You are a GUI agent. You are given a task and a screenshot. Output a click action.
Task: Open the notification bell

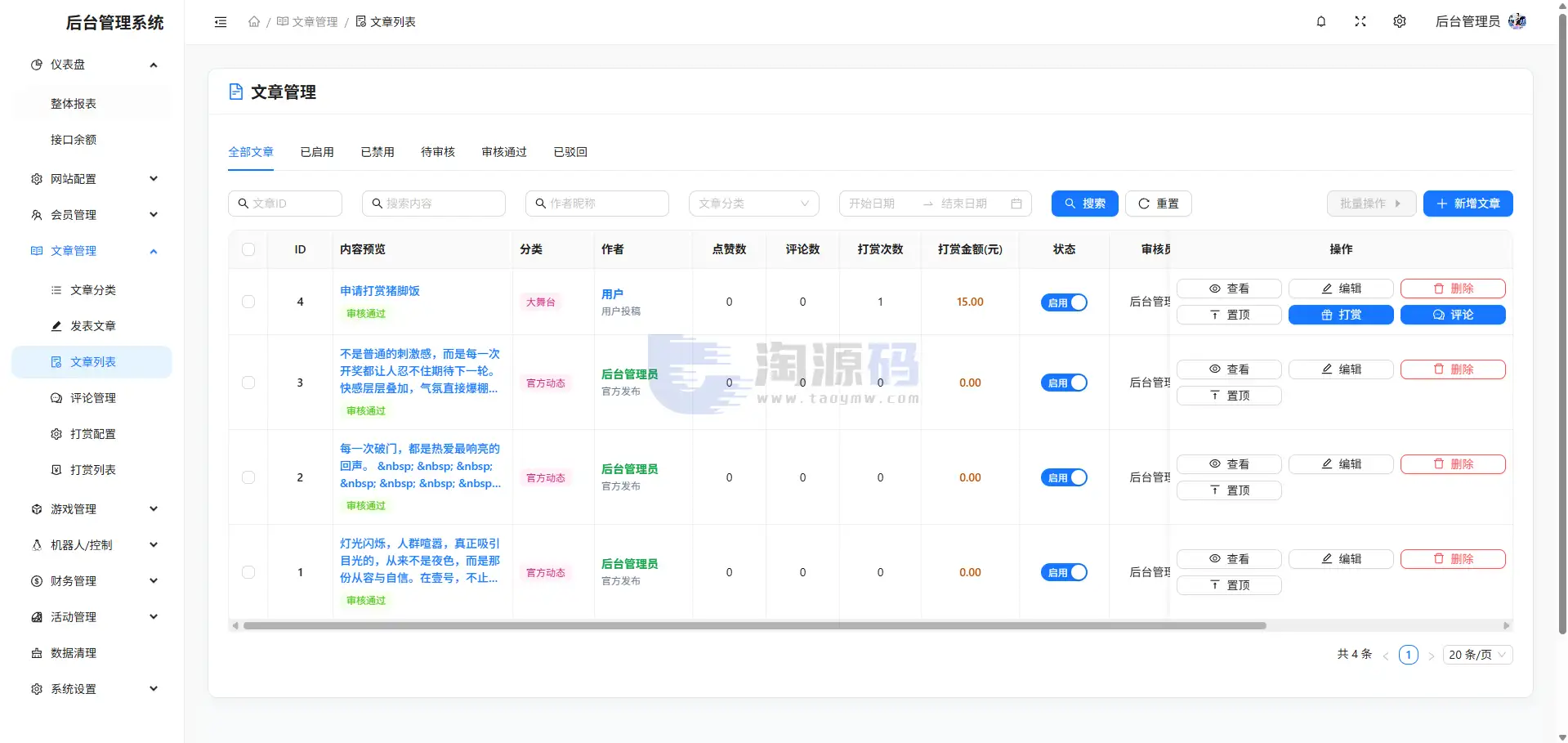[x=1321, y=22]
